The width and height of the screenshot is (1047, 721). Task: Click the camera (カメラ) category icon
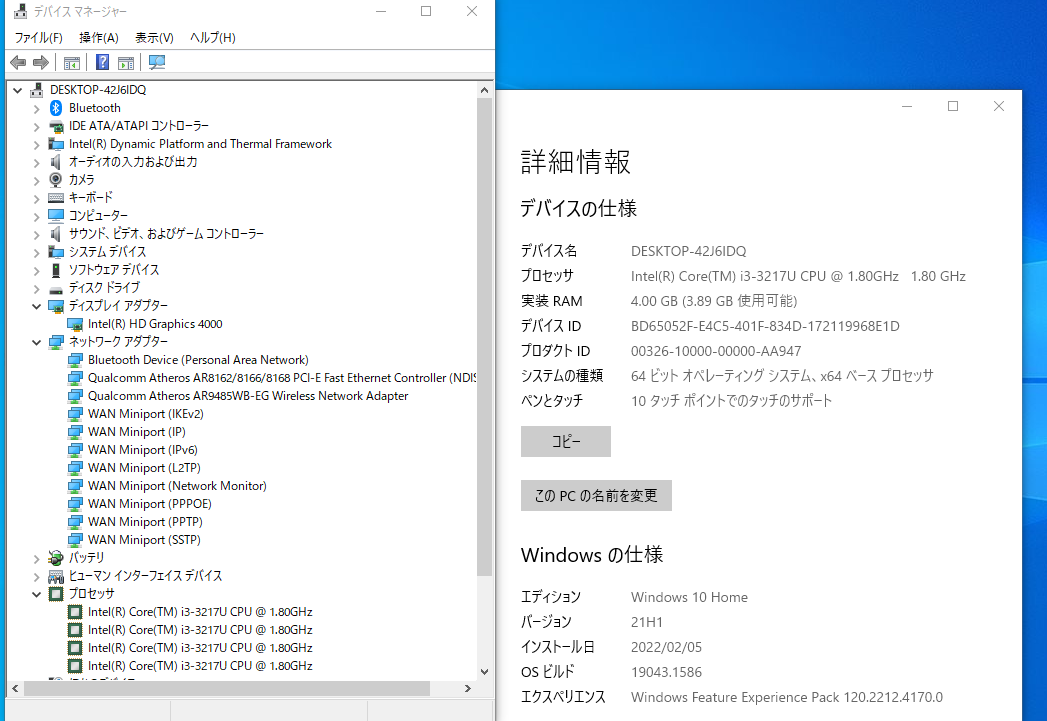[x=56, y=180]
